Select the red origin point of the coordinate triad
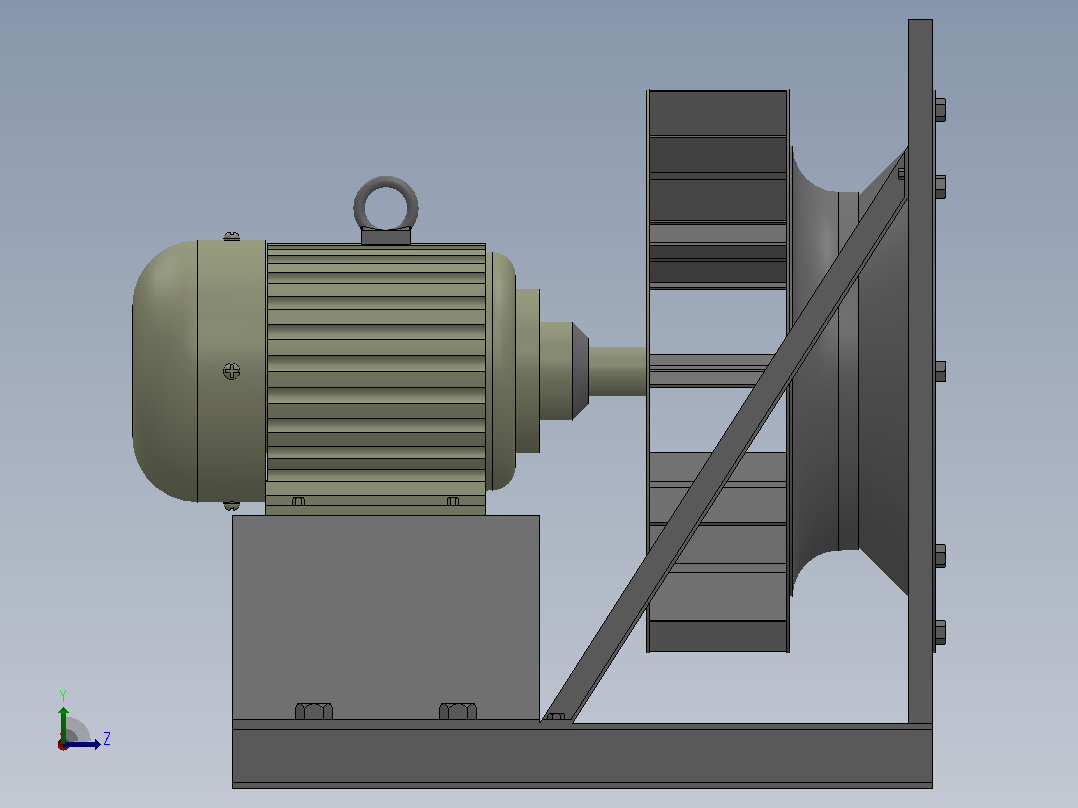The height and width of the screenshot is (808, 1078). pyautogui.click(x=63, y=745)
